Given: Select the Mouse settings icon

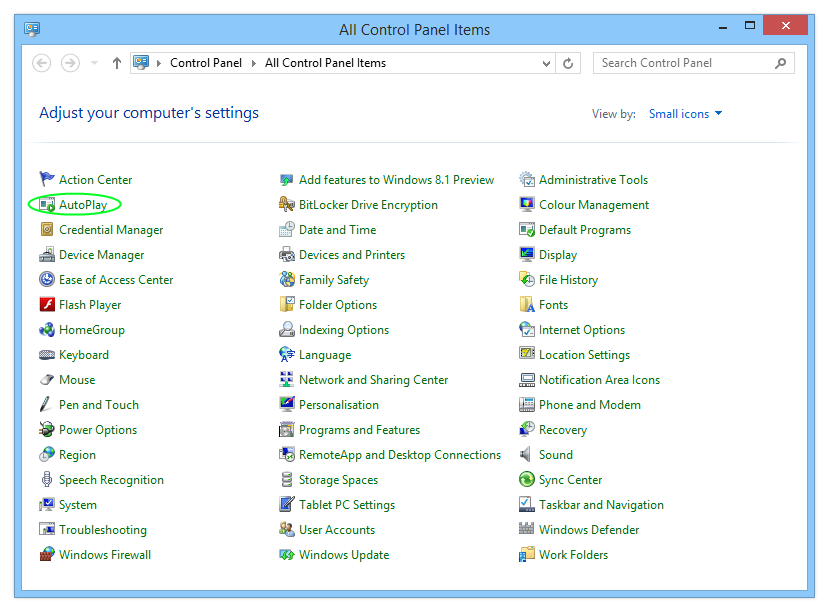Looking at the screenshot, I should point(47,379).
